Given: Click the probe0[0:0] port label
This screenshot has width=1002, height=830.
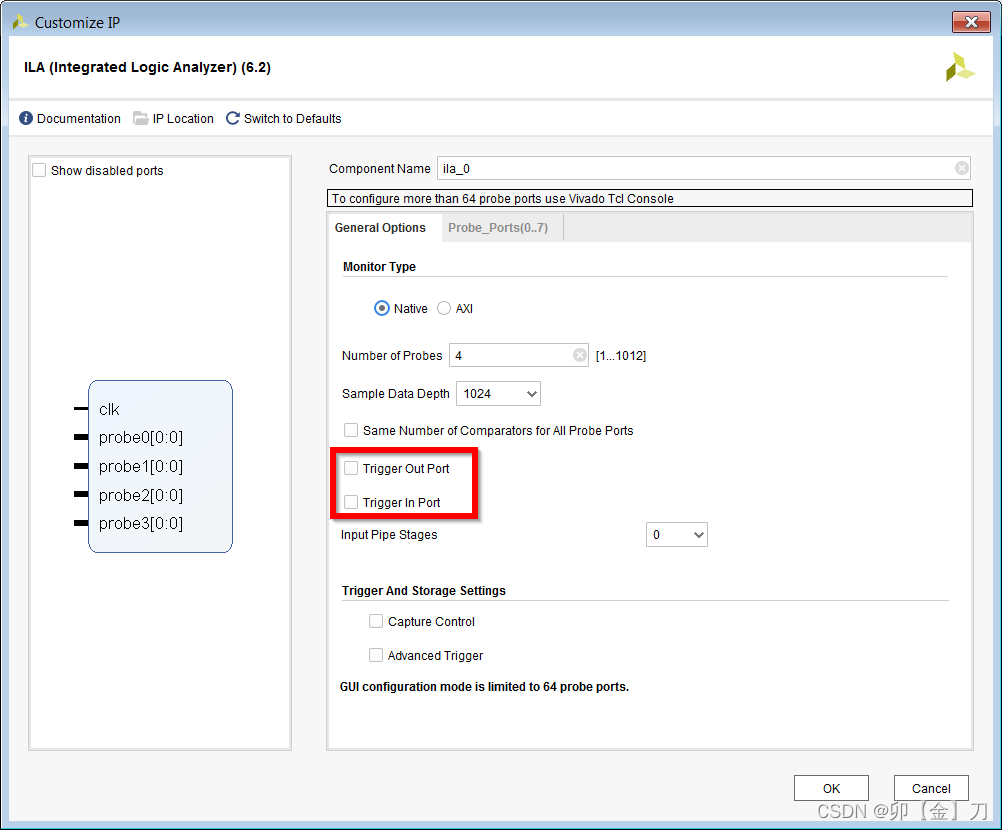Looking at the screenshot, I should tap(141, 438).
